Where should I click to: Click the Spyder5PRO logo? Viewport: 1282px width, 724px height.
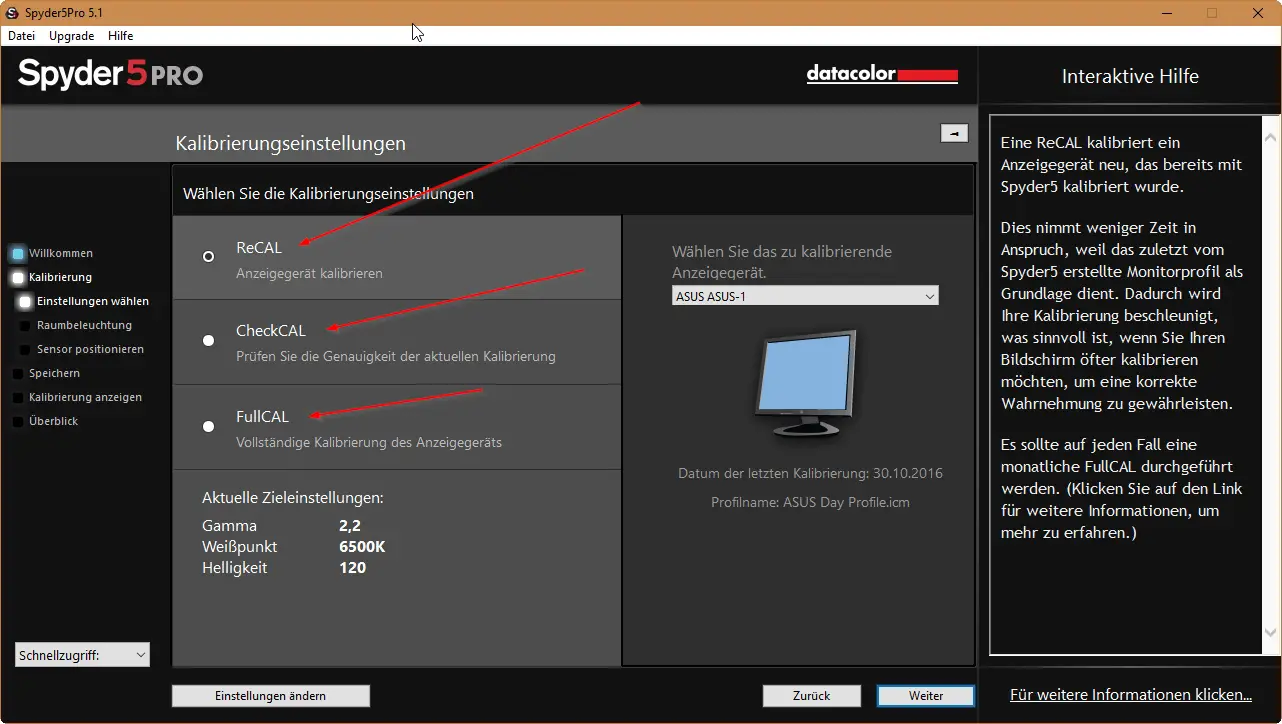click(x=110, y=74)
